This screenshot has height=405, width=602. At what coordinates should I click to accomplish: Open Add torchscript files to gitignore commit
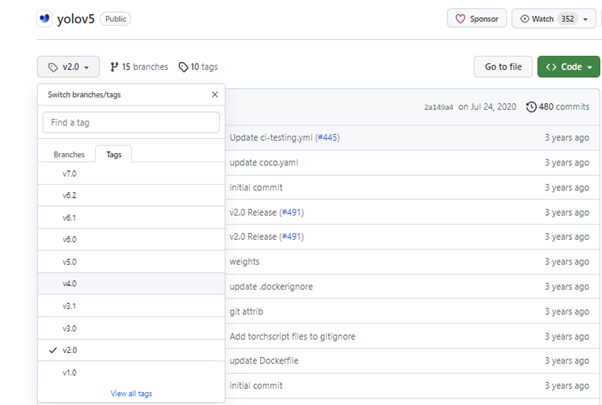point(293,337)
